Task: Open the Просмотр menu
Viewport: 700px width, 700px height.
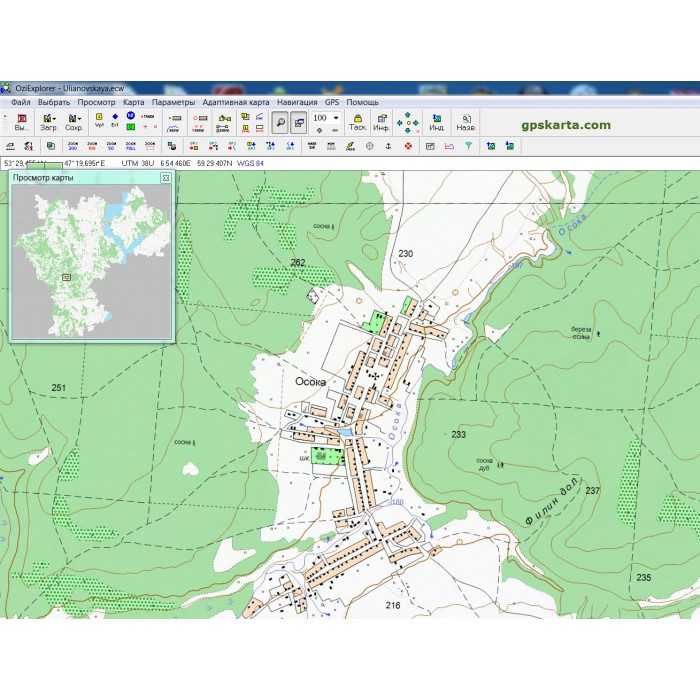Action: tap(96, 102)
